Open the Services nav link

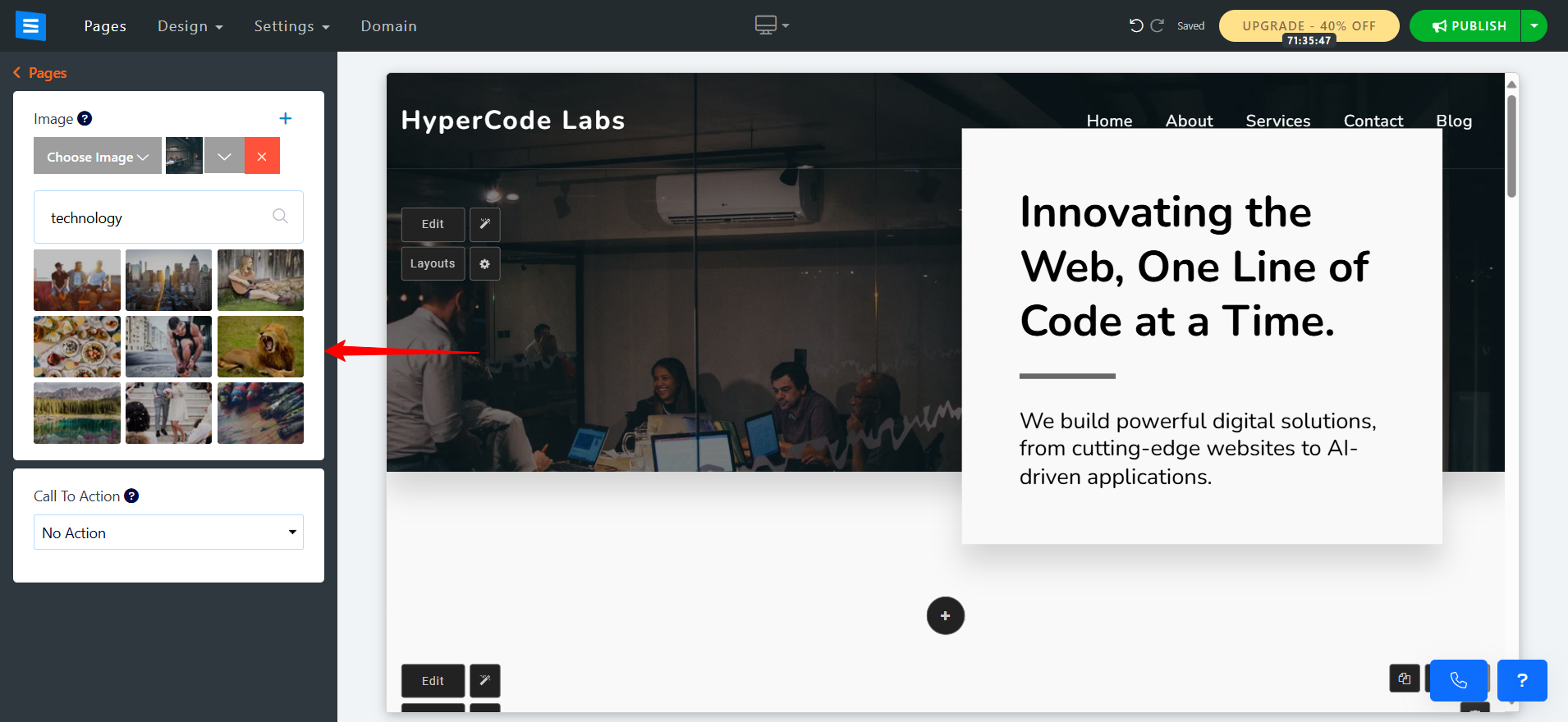pos(1278,121)
